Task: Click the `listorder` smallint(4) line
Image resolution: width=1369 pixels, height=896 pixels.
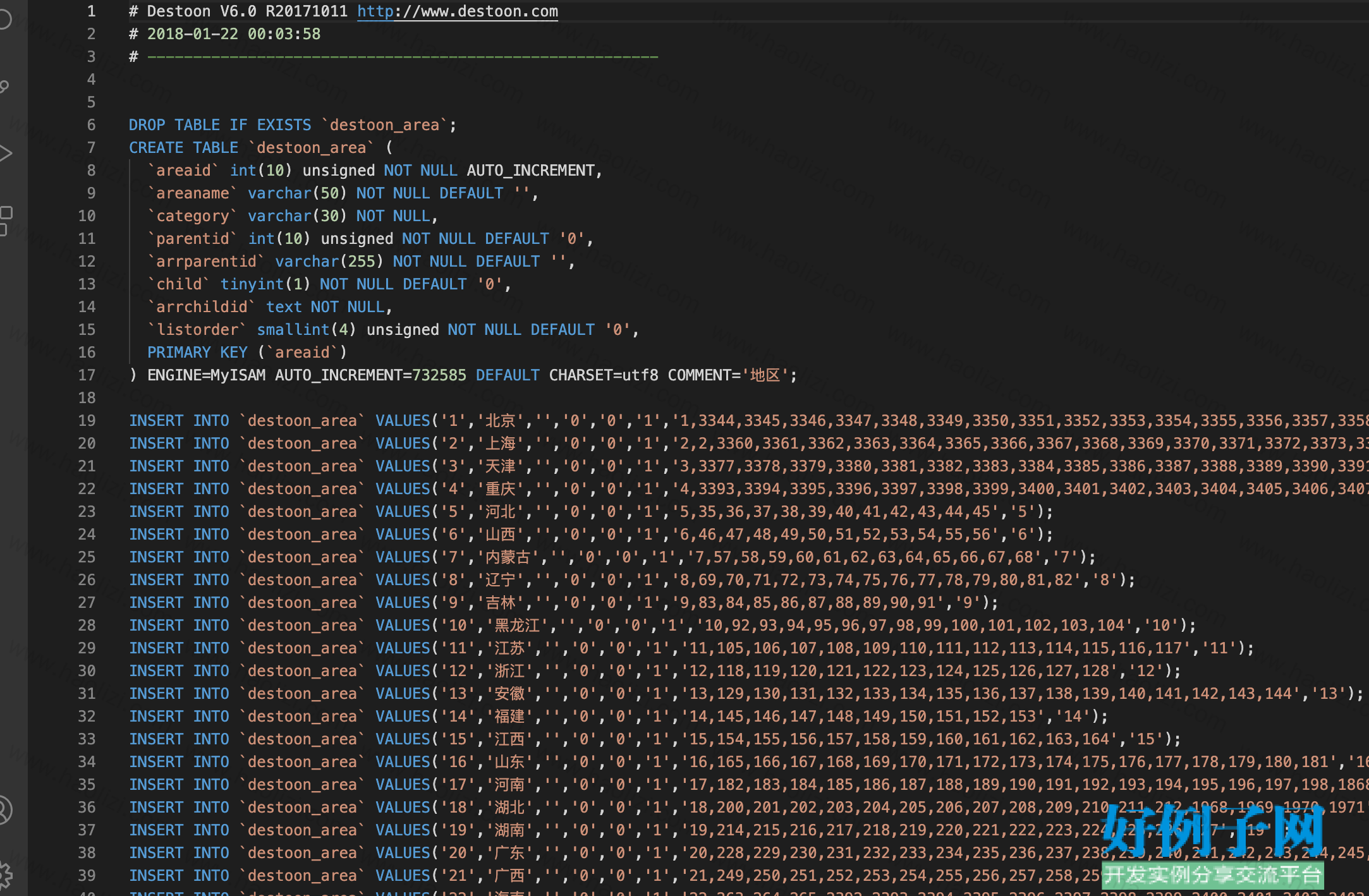Action: coord(393,330)
